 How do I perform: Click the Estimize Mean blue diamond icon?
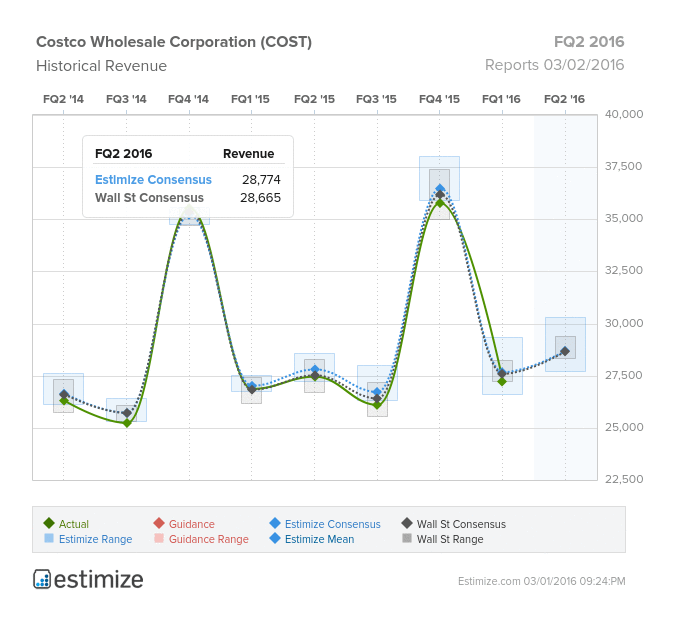275,539
